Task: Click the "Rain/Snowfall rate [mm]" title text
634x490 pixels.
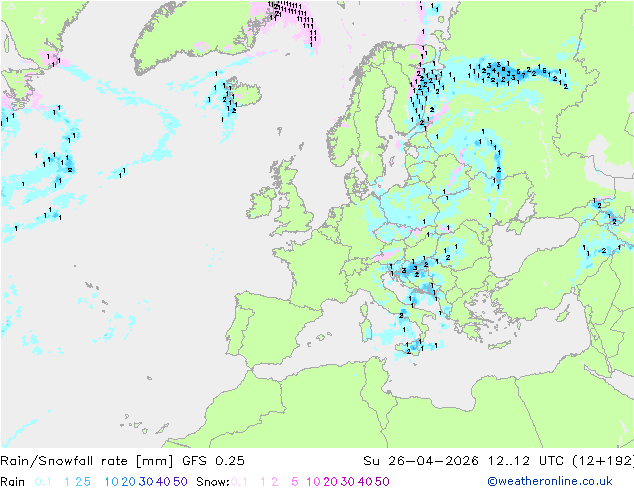Action: click(87, 461)
